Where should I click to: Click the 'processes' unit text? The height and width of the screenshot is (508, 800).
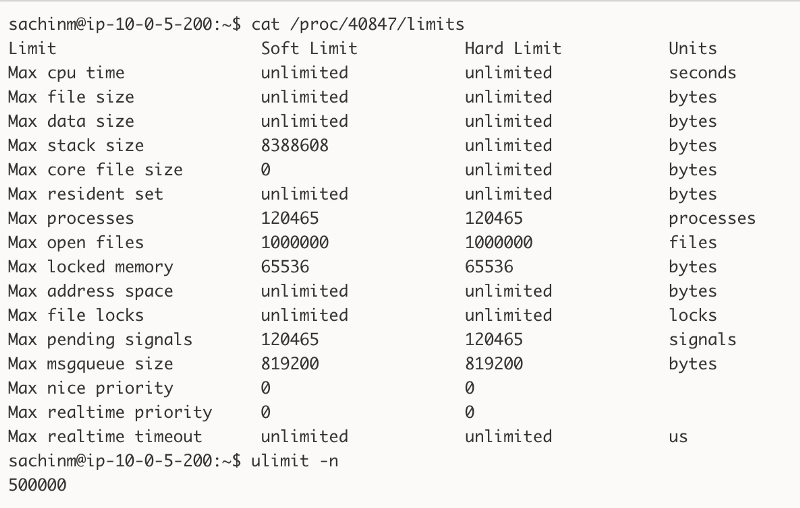coord(712,219)
